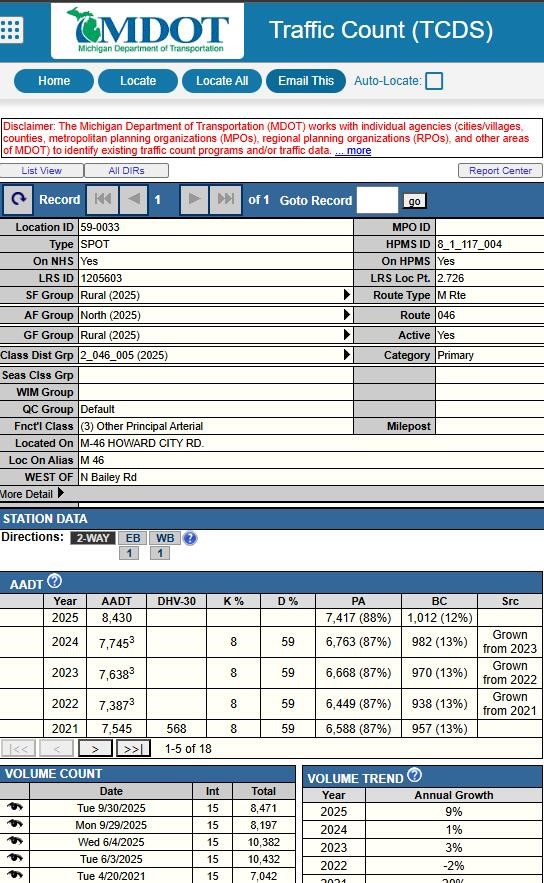Click the refresh record icon
Screen dimensions: 544x883
tap(19, 199)
